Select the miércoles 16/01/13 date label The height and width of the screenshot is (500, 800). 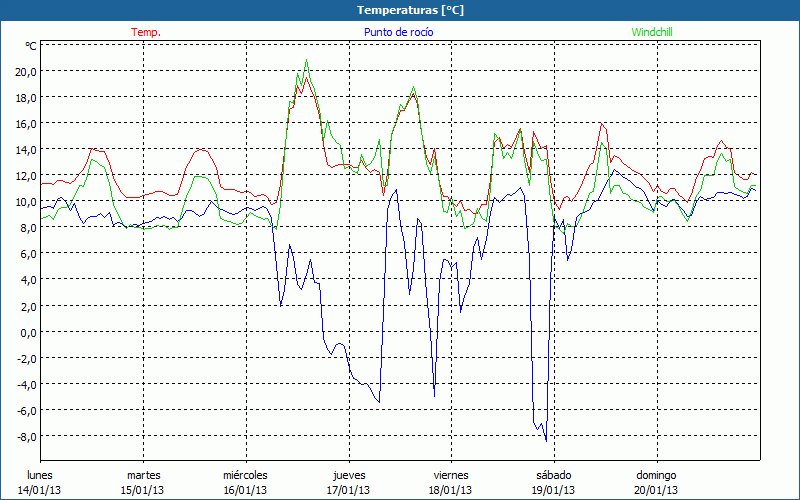point(245,482)
